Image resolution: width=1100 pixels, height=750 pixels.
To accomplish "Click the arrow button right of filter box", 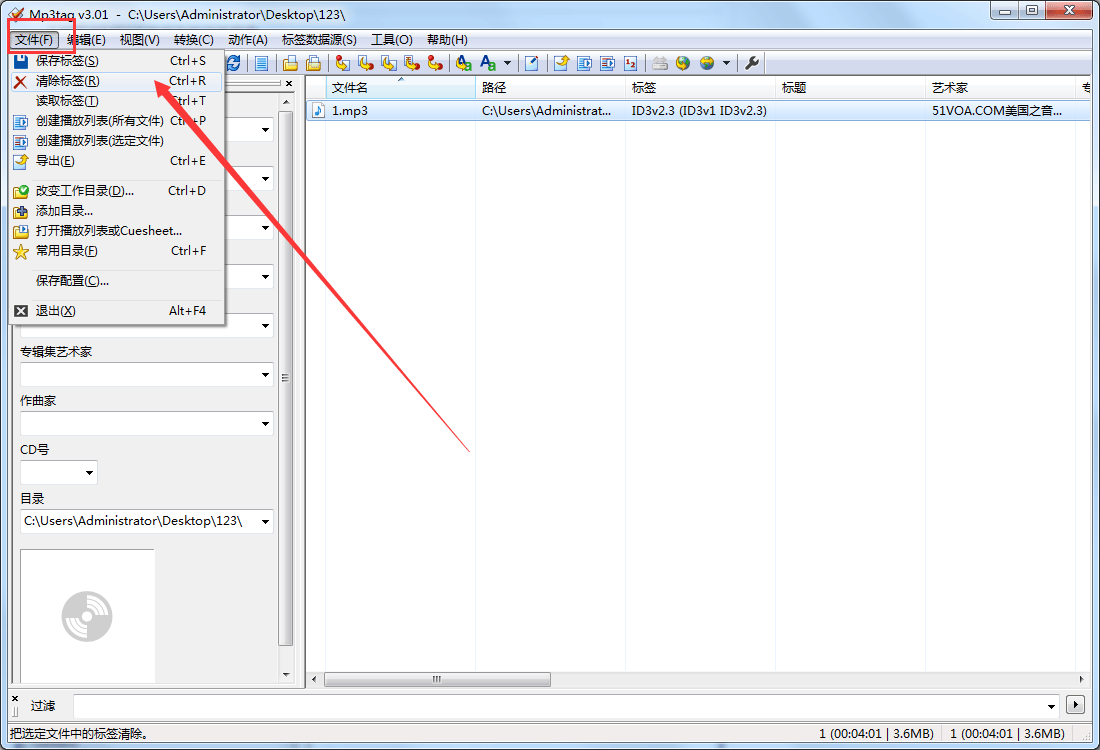I will [1076, 705].
